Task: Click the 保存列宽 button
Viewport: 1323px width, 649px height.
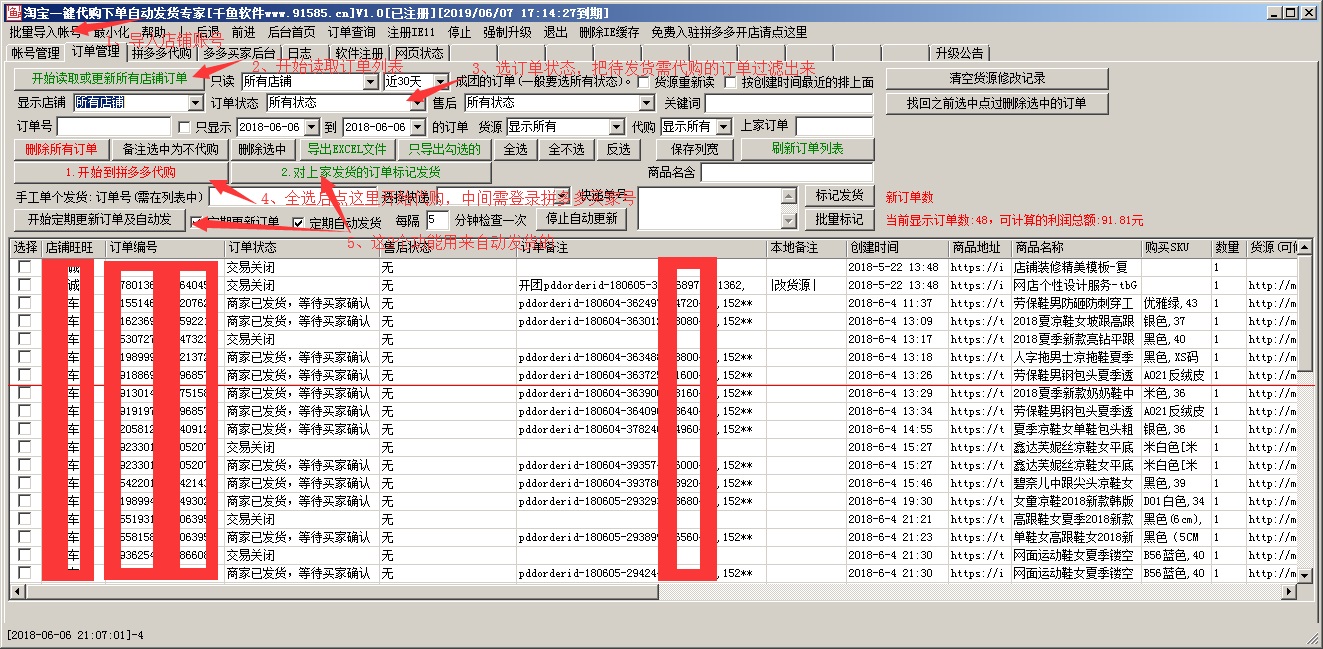Action: tap(694, 149)
